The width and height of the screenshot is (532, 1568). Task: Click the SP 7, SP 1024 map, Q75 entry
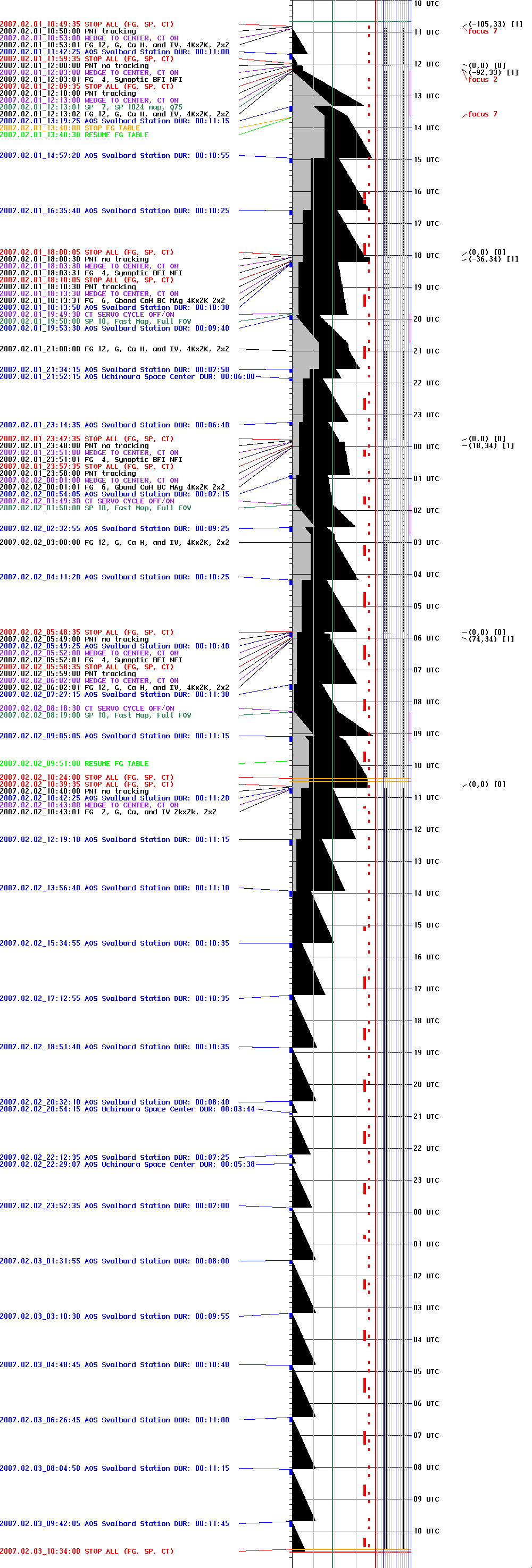coord(91,107)
